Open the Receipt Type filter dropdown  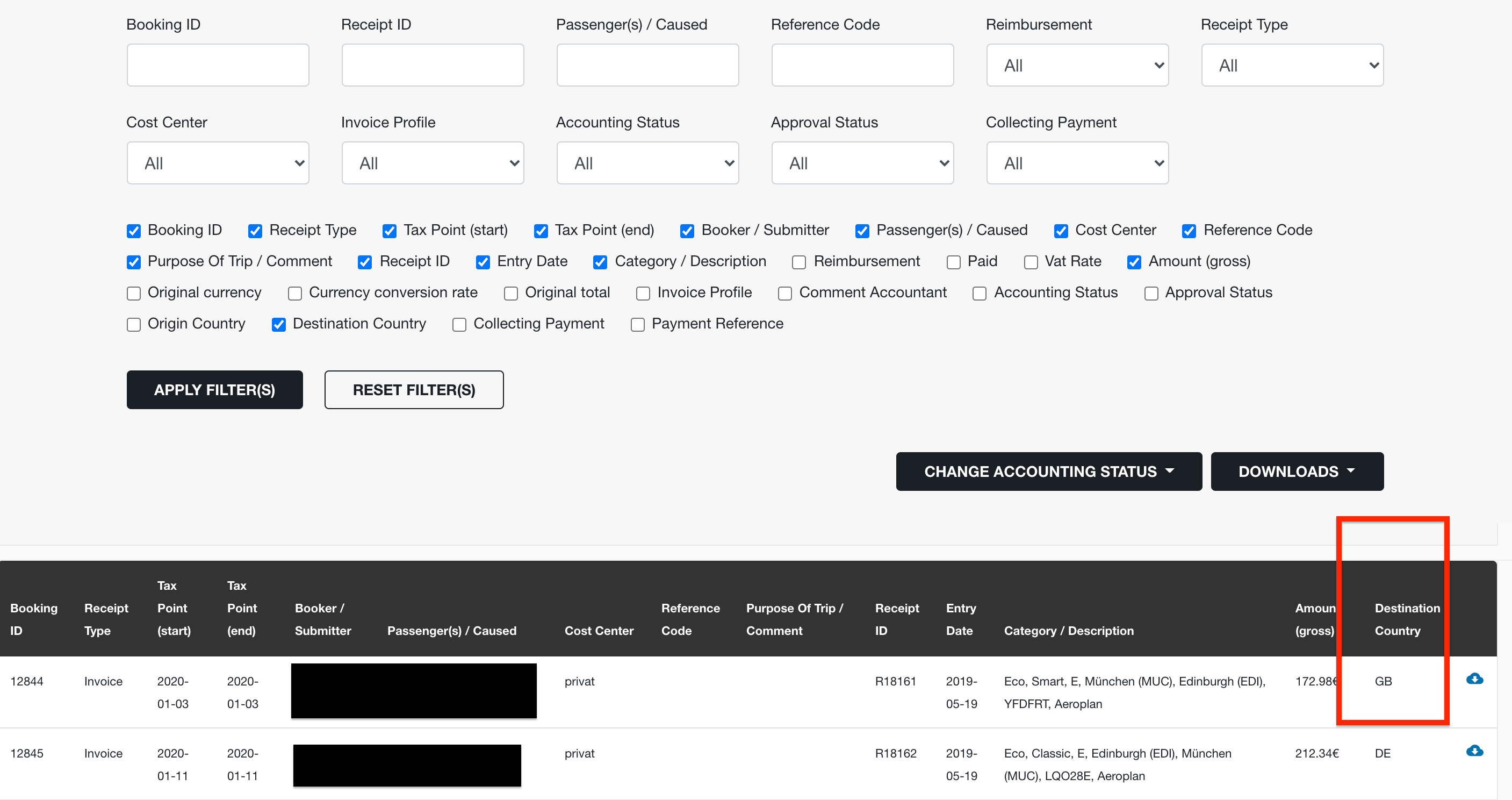[x=1292, y=65]
